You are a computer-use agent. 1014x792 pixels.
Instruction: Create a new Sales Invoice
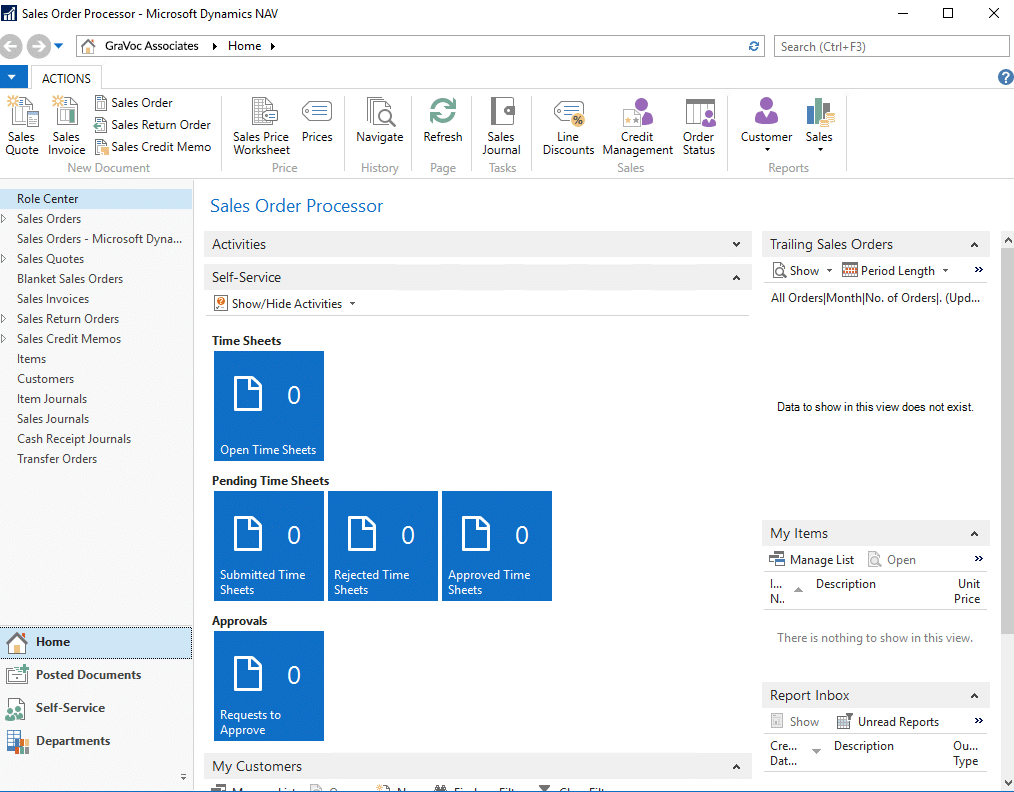click(66, 126)
